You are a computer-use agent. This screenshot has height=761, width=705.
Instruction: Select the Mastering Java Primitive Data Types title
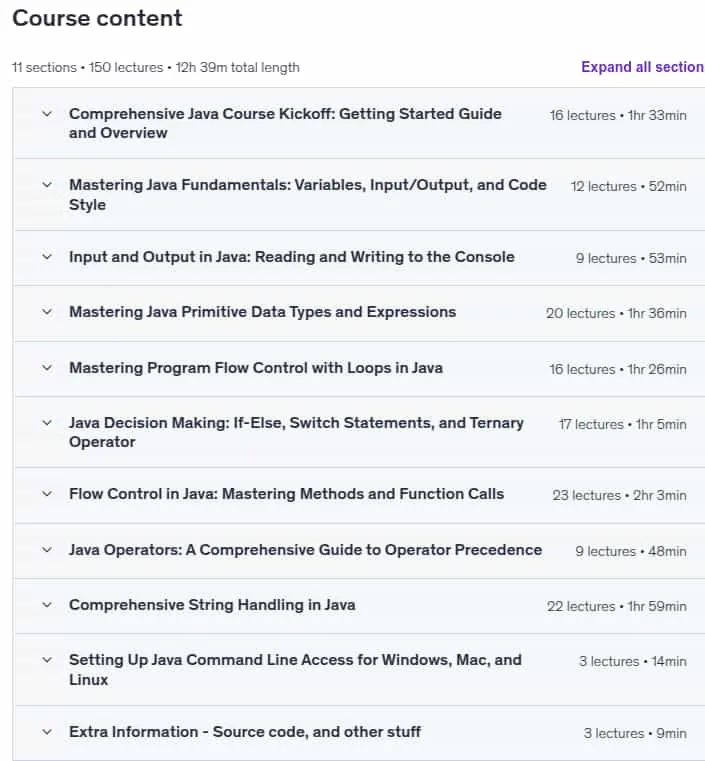pos(262,312)
